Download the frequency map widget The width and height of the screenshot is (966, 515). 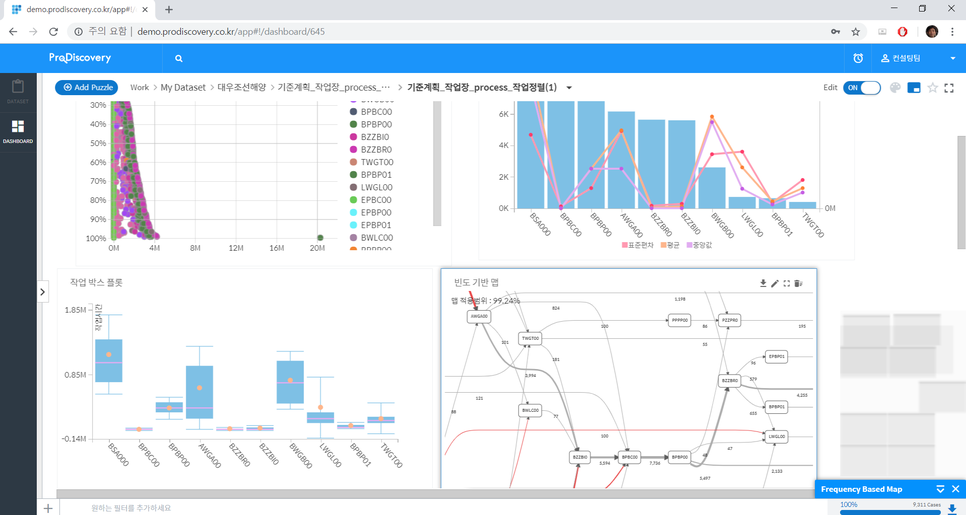(763, 284)
